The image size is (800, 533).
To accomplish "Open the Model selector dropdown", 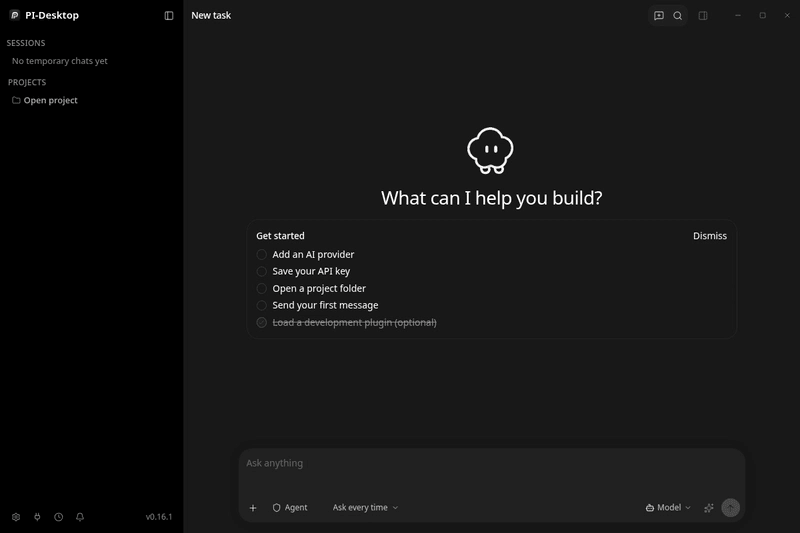I will point(668,507).
